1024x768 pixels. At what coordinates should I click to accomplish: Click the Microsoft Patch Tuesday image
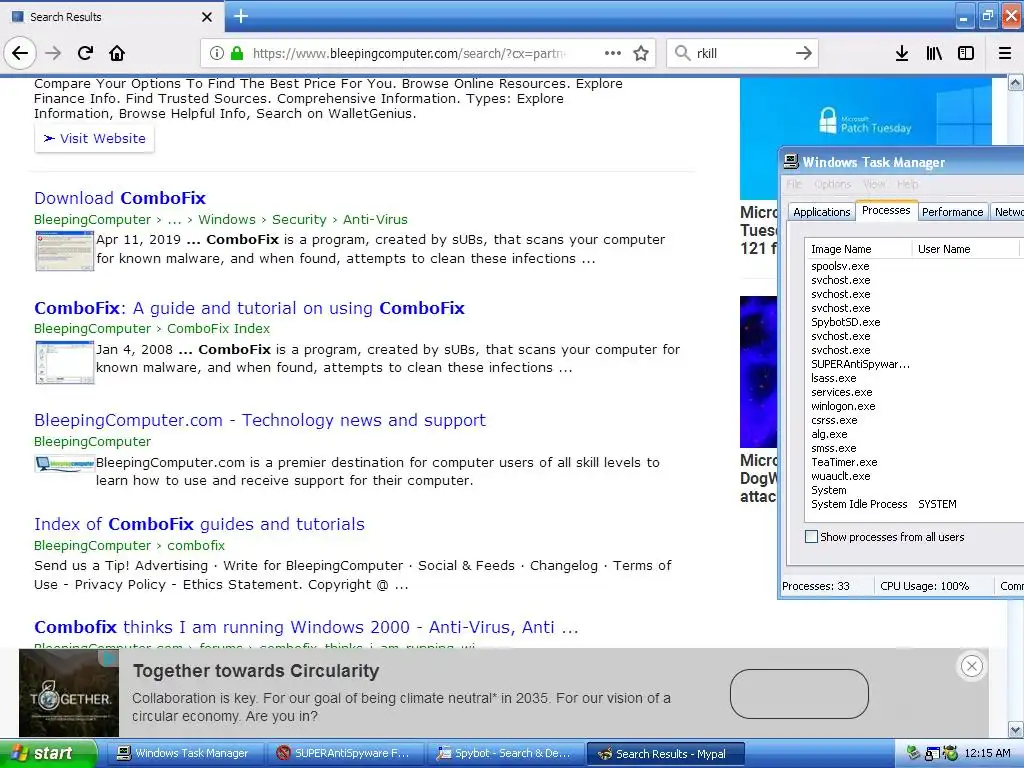click(x=865, y=112)
